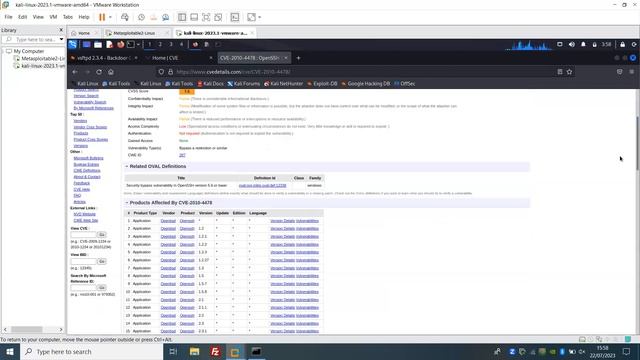Go back in Firefox
The height and width of the screenshot is (360, 640).
75,72
